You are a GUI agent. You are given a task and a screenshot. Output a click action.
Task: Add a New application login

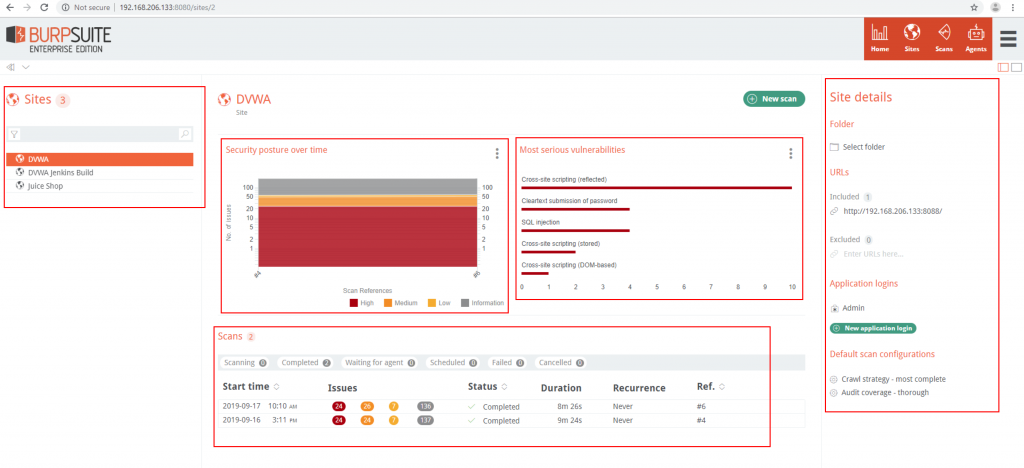click(874, 328)
